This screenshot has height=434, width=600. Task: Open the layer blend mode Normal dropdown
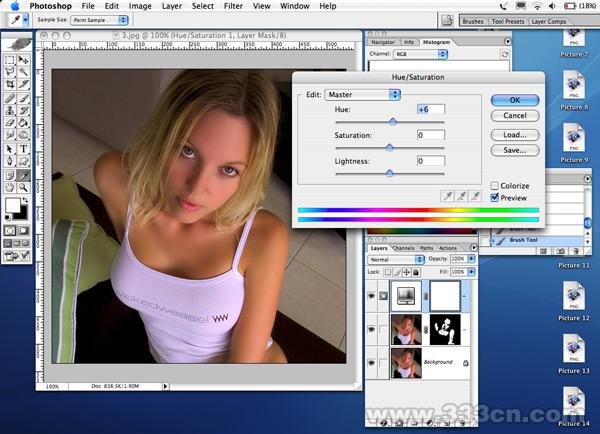point(397,259)
